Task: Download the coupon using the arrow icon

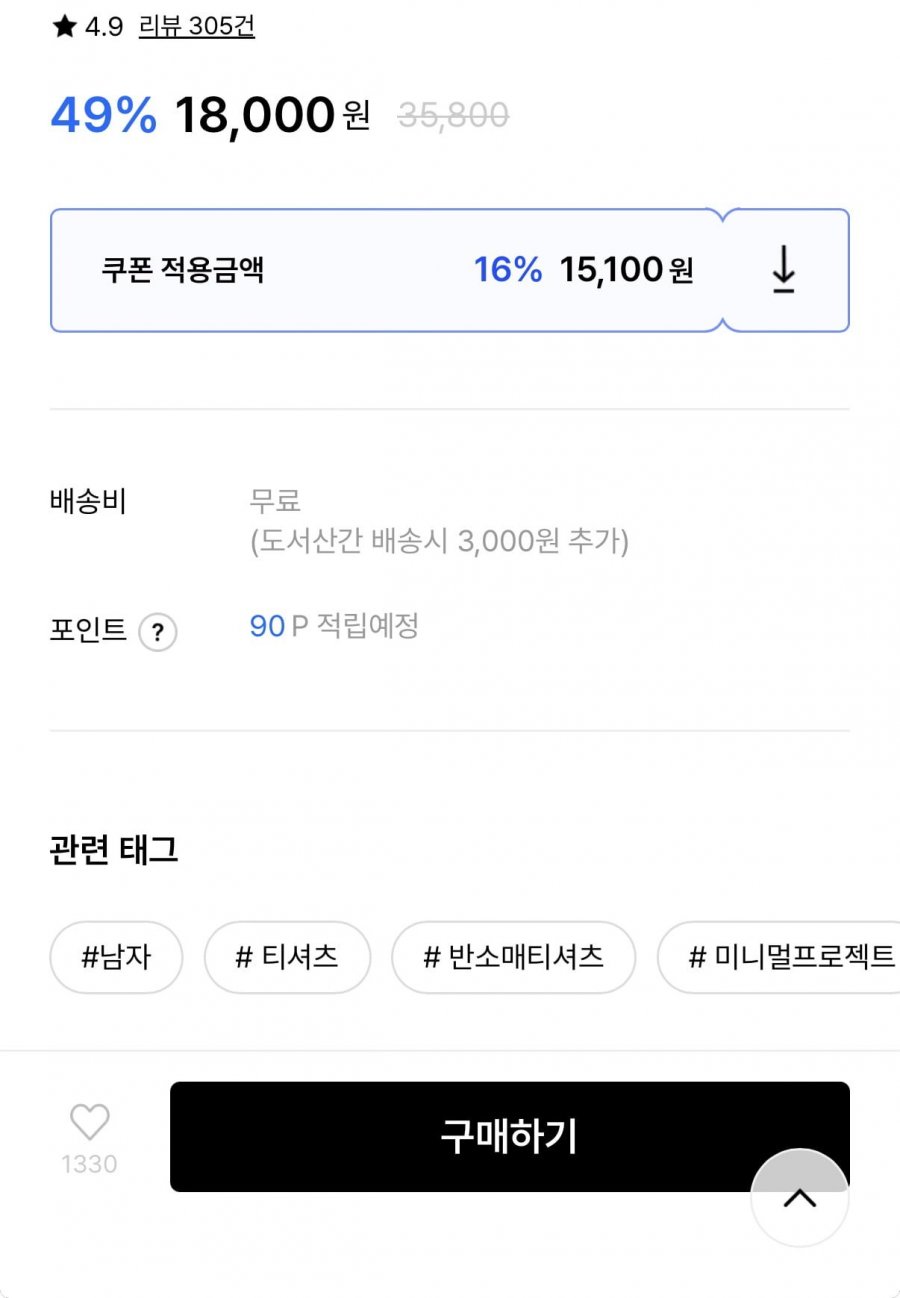Action: tap(784, 270)
